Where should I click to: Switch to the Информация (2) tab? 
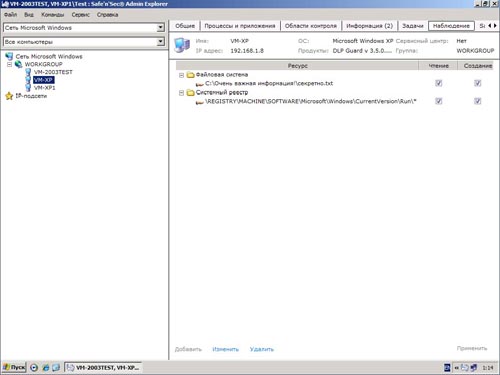tap(370, 26)
